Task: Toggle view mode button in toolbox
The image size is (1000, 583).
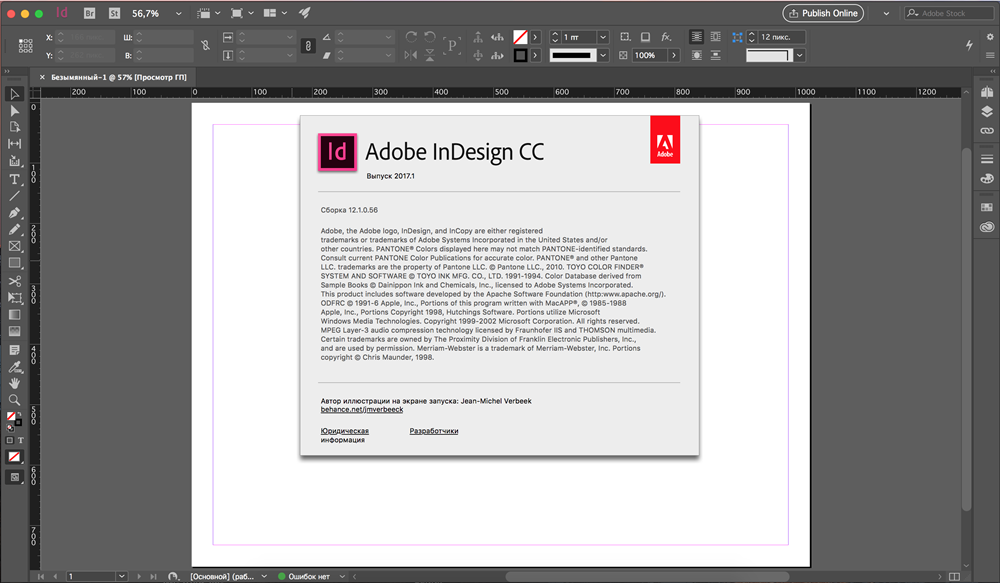Action: pyautogui.click(x=14, y=477)
